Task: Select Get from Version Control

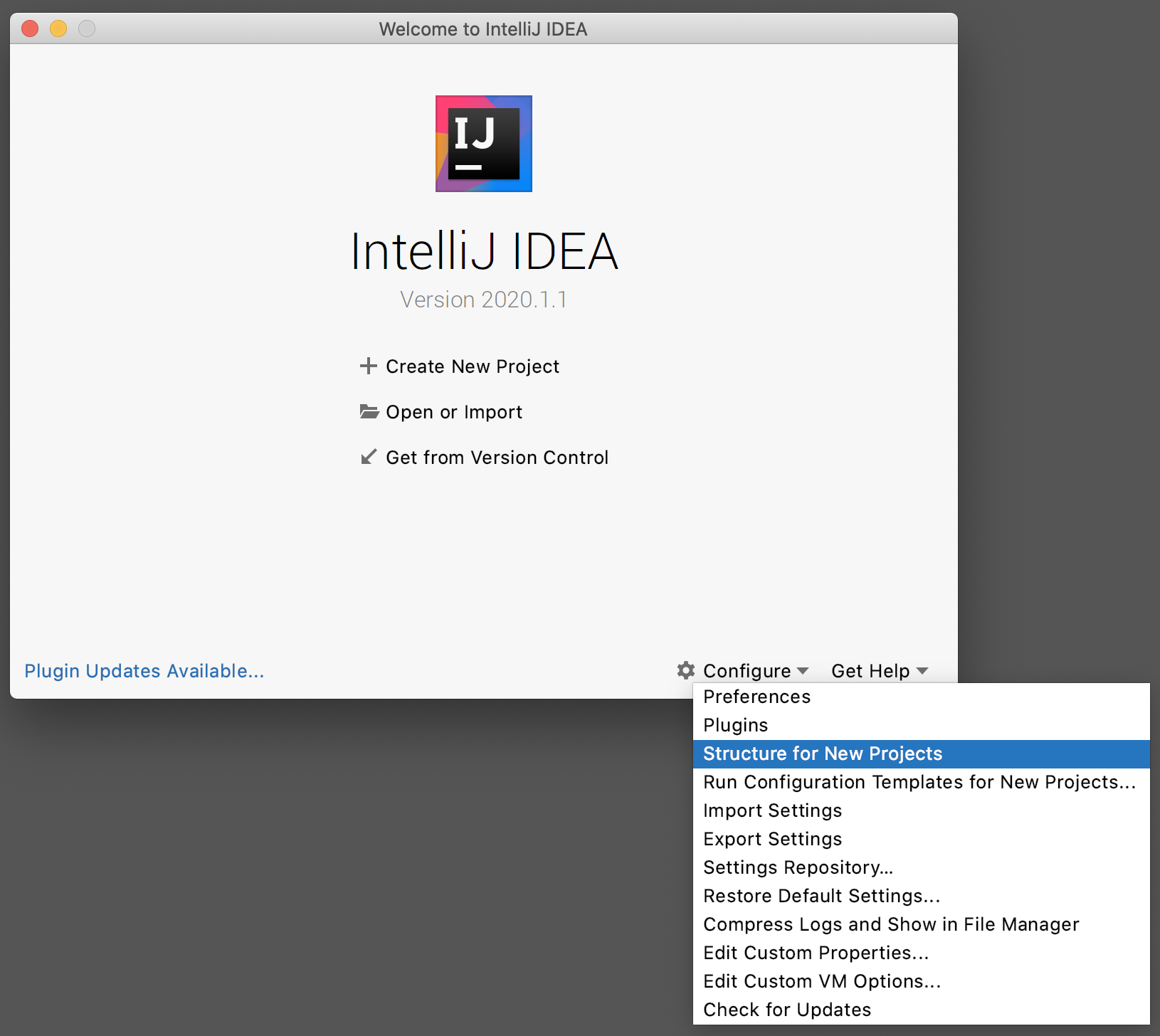Action: [x=497, y=458]
